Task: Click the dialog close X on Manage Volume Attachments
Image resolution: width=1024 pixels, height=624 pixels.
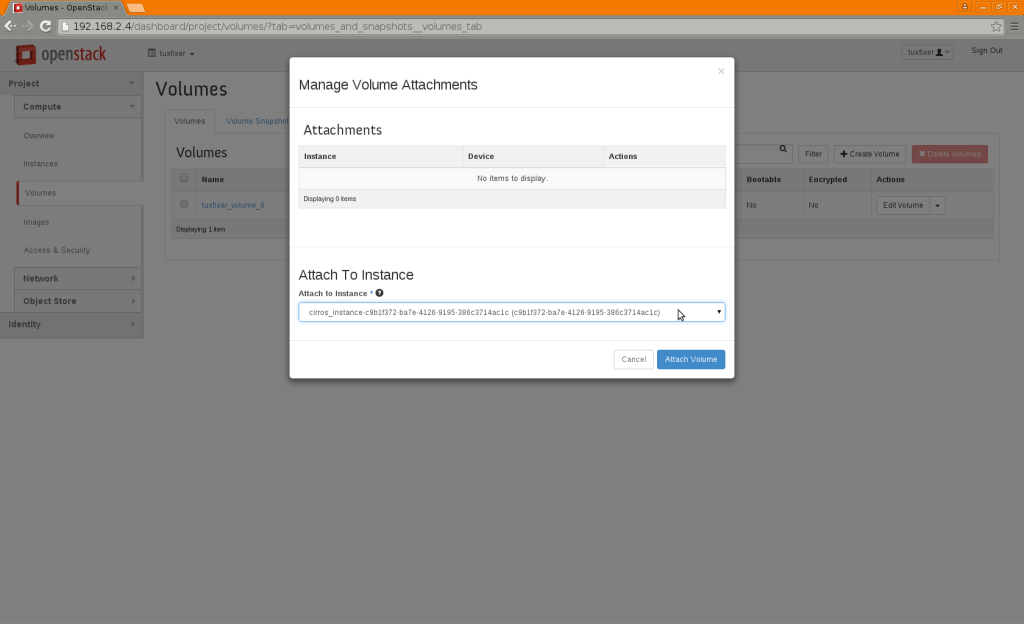Action: pos(721,71)
